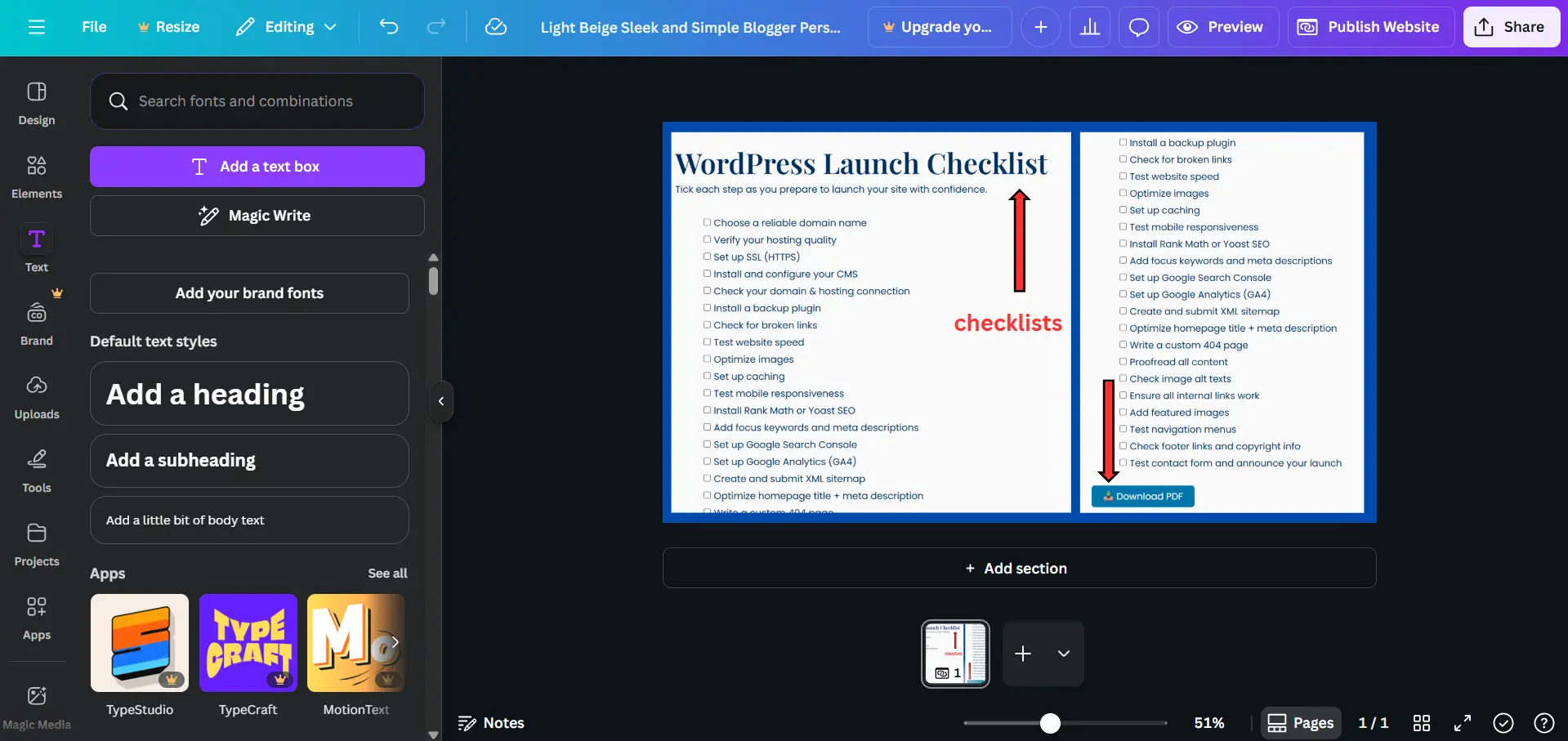1568x741 pixels.
Task: Open the TypeCraft app thumbnail
Action: pos(248,643)
